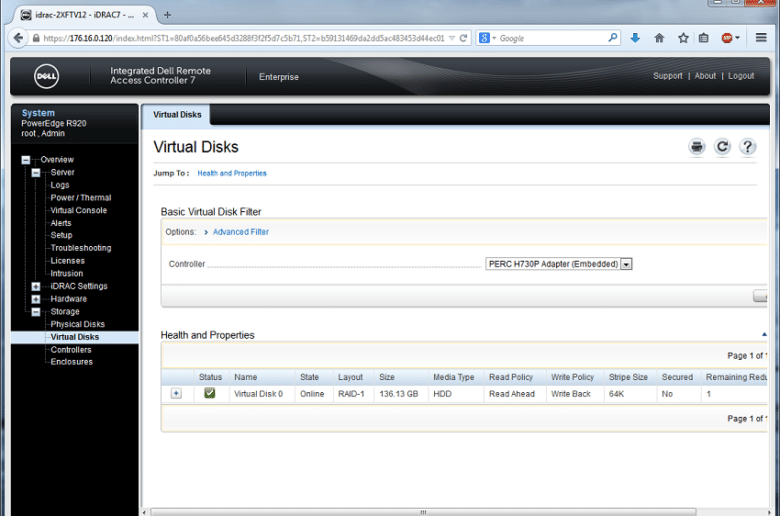Sort table by Write Policy column header
The image size is (780, 516).
[x=573, y=377]
